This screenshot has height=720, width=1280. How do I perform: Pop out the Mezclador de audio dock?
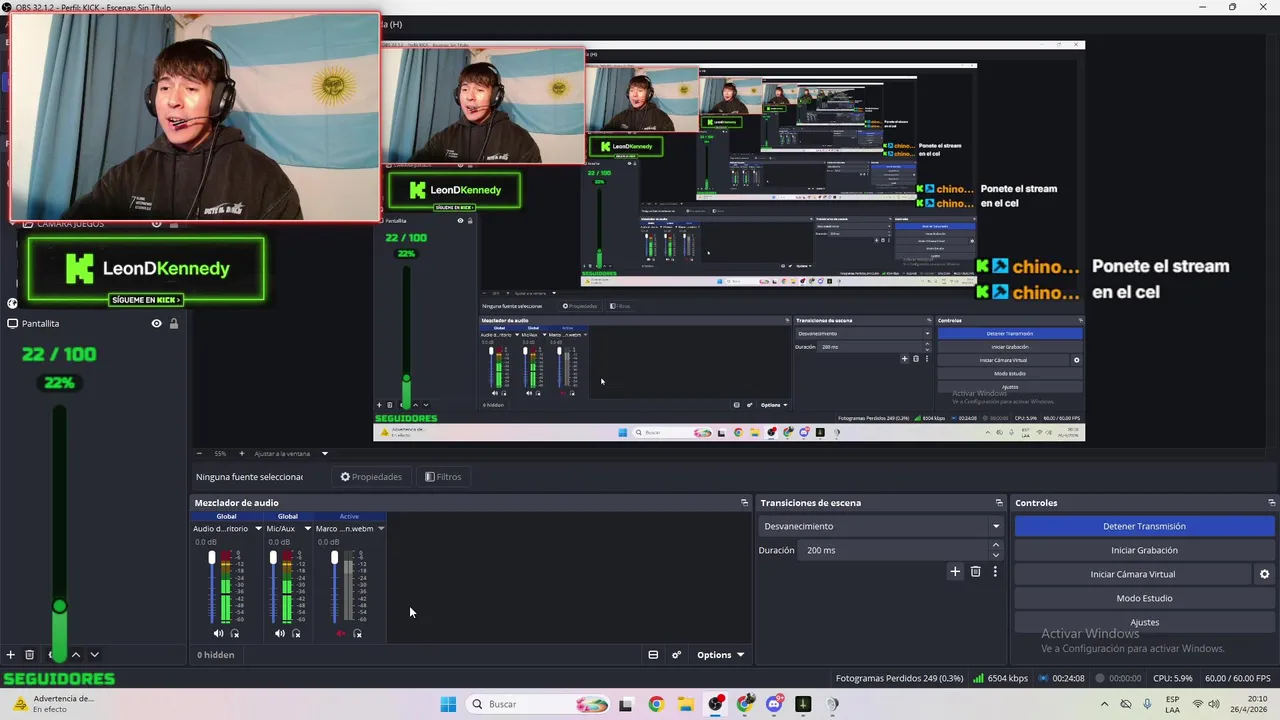pyautogui.click(x=744, y=503)
